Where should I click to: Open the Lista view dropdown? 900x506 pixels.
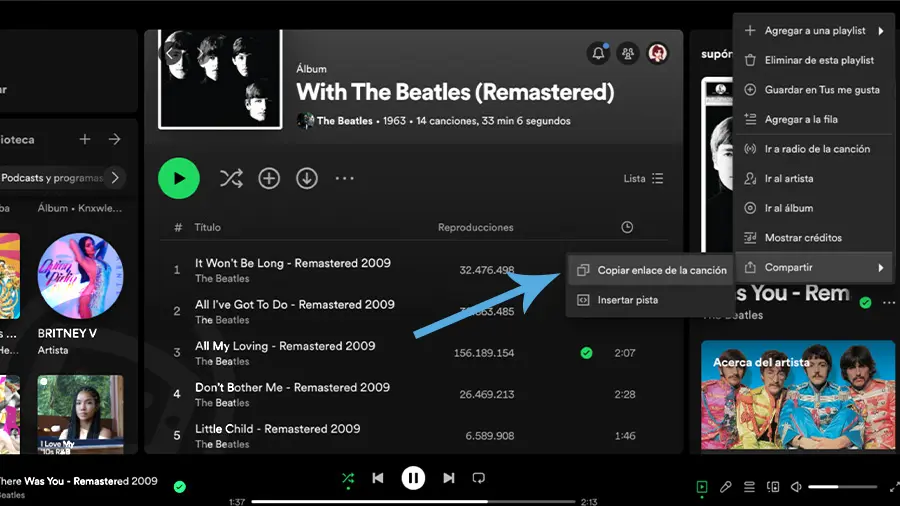pyautogui.click(x=643, y=178)
